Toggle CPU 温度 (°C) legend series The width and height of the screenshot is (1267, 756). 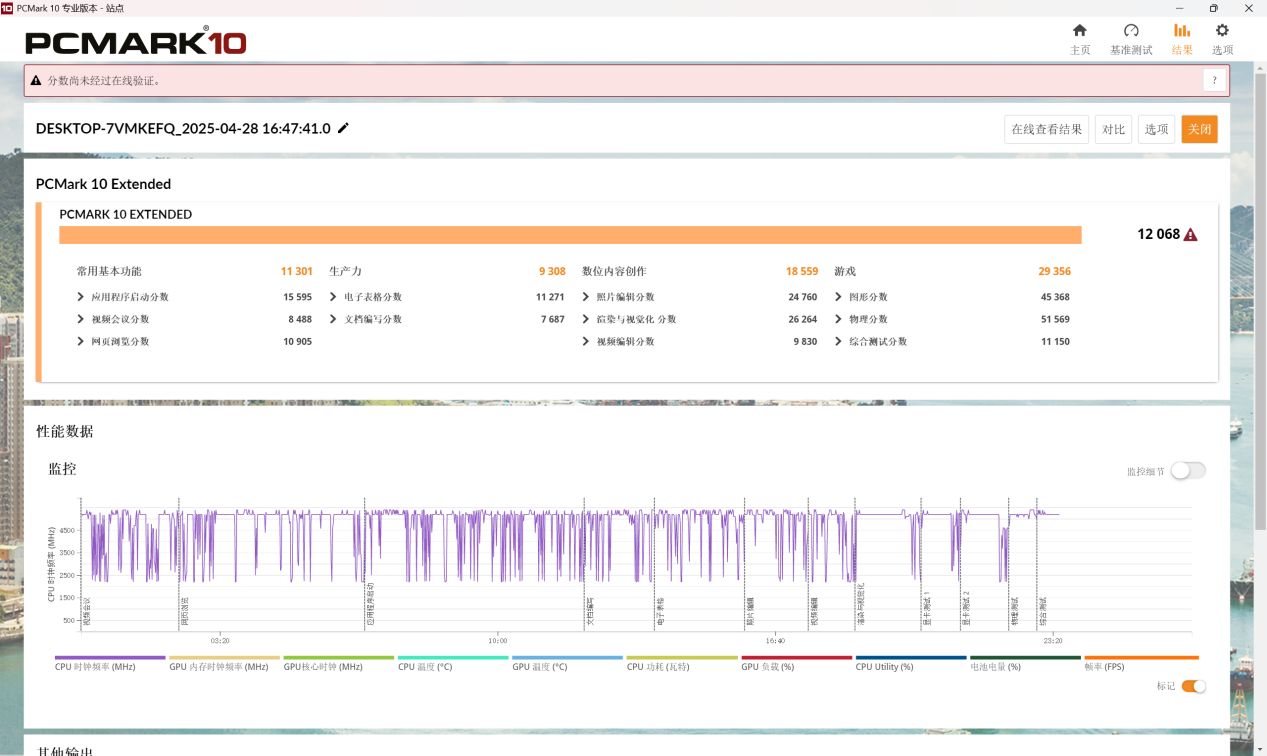tap(425, 666)
